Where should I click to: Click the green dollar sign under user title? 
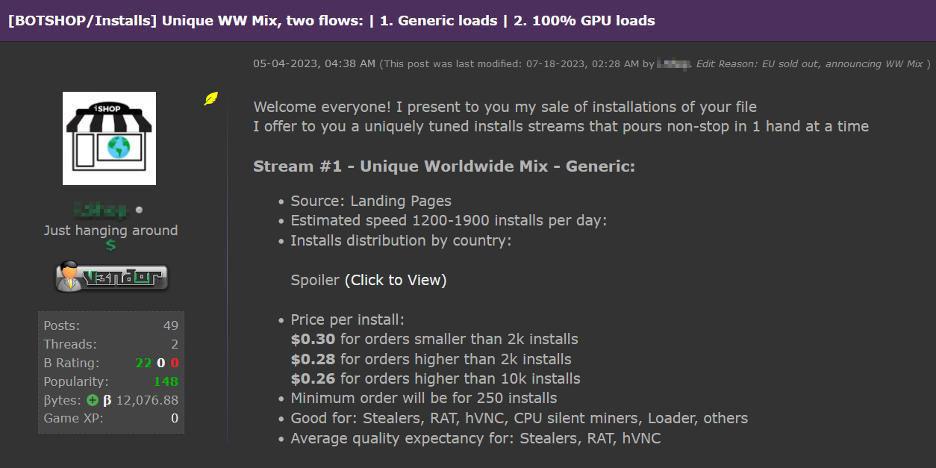(110, 245)
